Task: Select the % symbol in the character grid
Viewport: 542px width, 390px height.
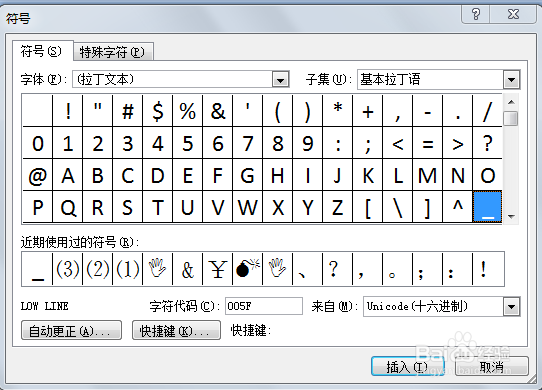Action: tap(188, 111)
